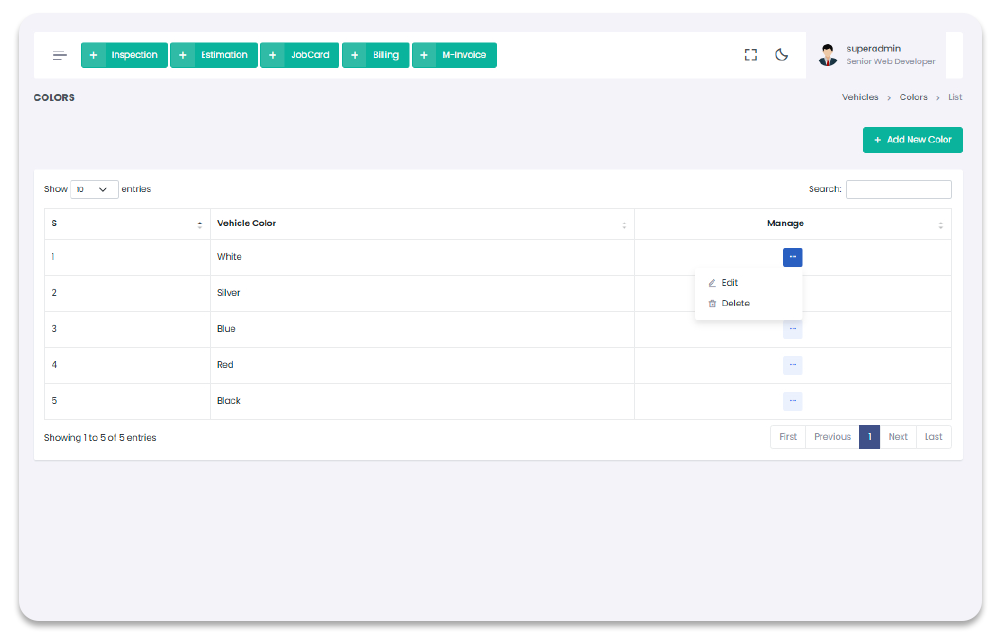Open the JobCard quick-add button
This screenshot has height=633, width=1000.
(x=299, y=55)
